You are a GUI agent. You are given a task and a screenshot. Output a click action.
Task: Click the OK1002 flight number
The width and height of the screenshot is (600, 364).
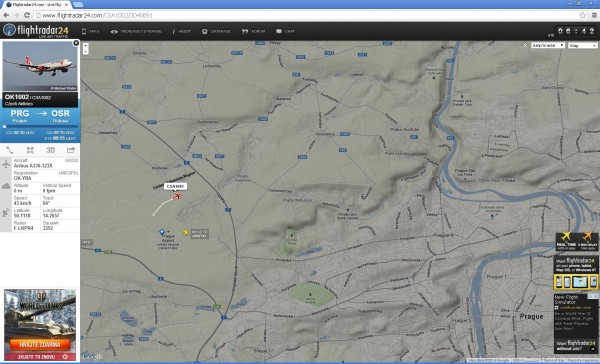[x=17, y=97]
